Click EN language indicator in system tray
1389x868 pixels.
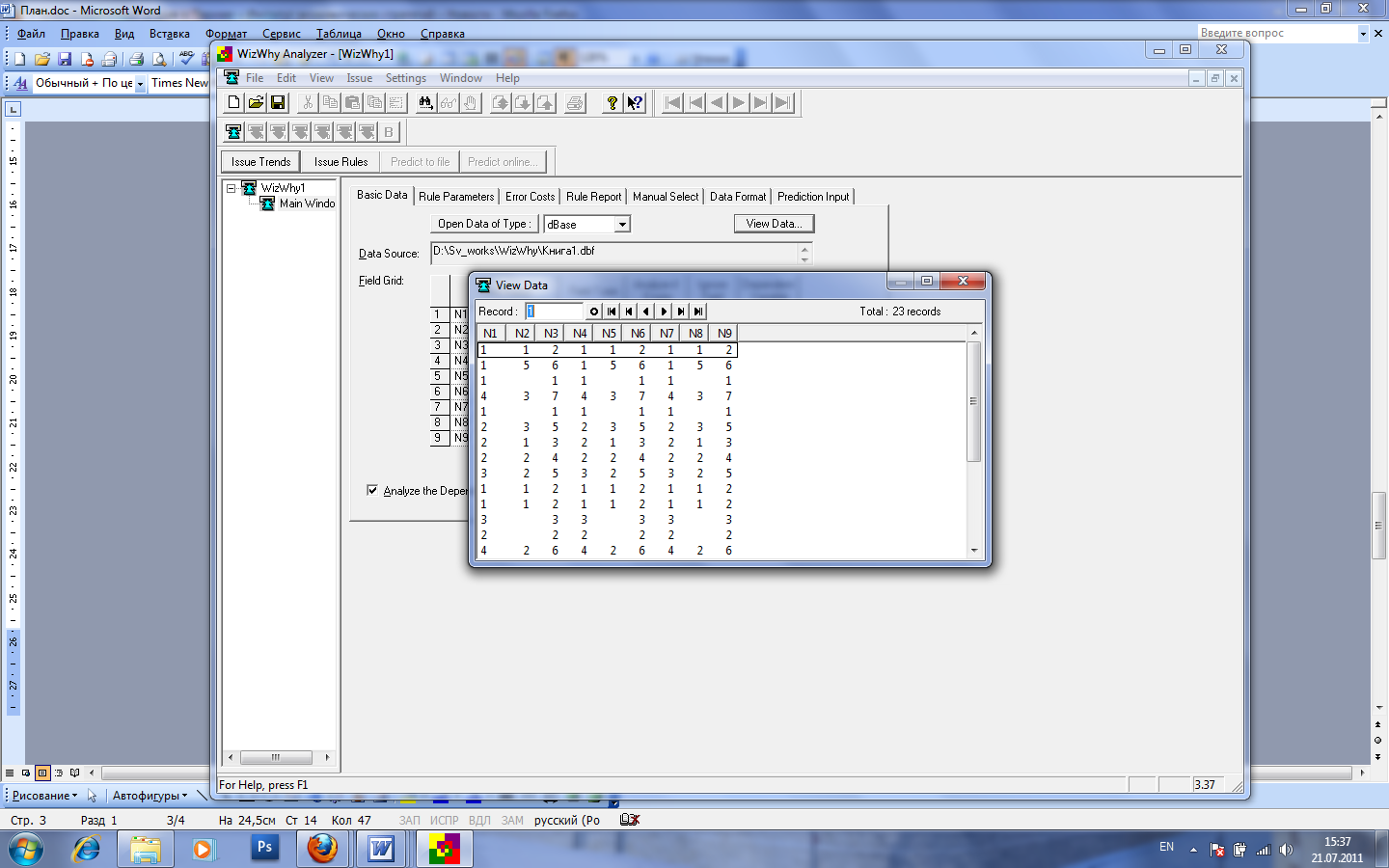1166,847
